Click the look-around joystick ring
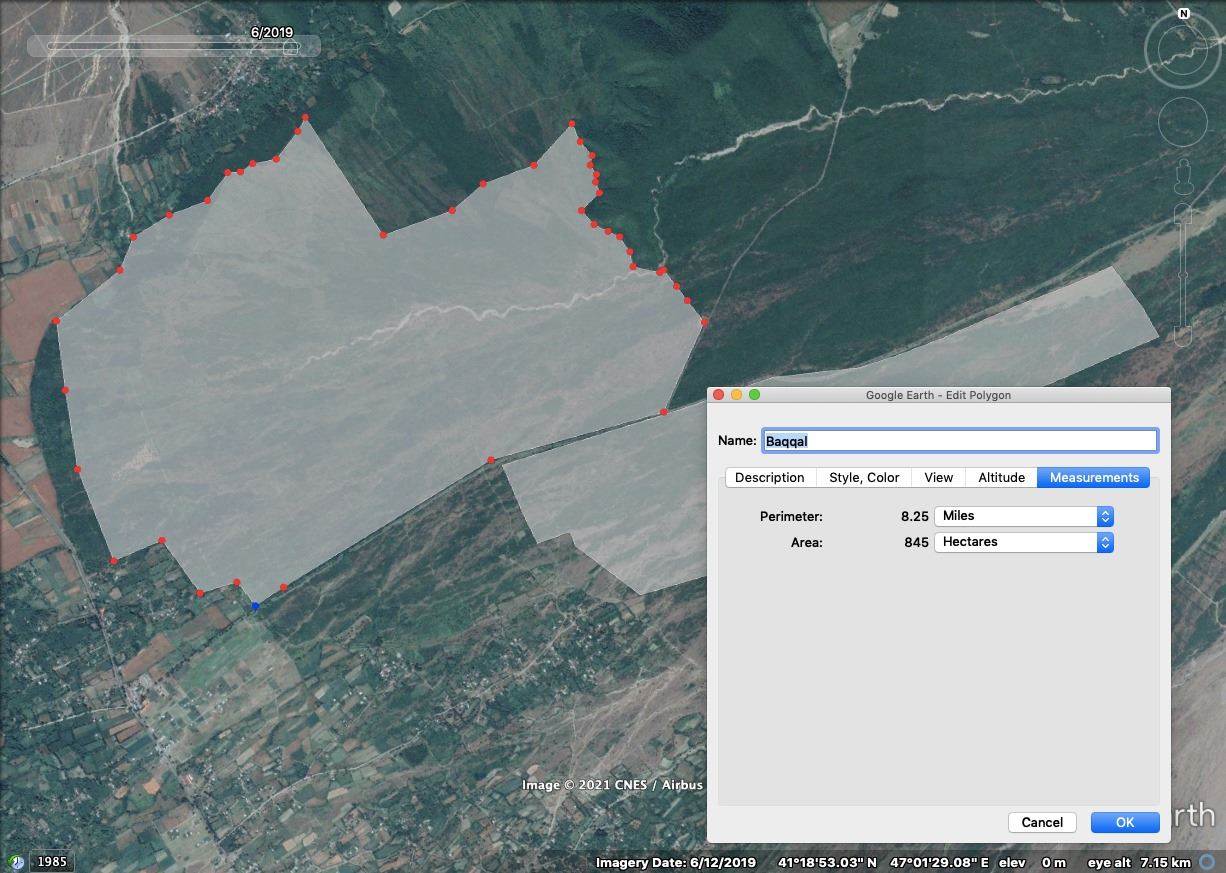1226x873 pixels. [x=1183, y=48]
